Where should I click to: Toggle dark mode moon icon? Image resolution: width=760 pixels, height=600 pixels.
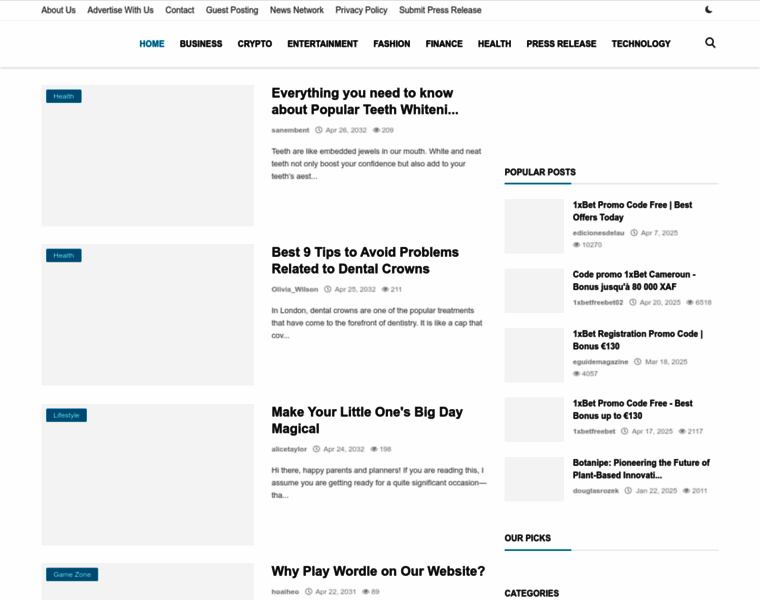pyautogui.click(x=709, y=10)
